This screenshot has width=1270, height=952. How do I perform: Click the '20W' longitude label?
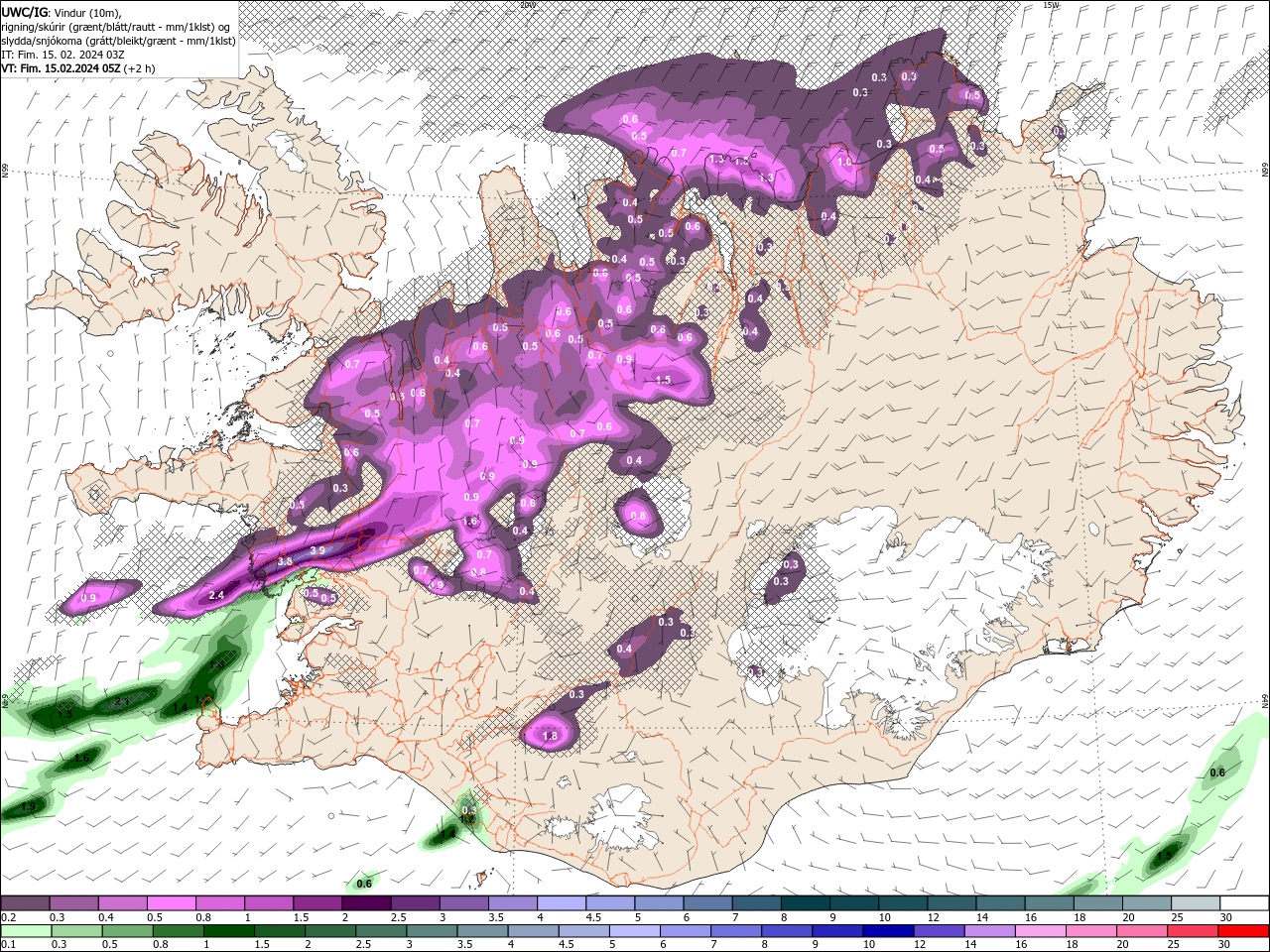pyautogui.click(x=528, y=5)
